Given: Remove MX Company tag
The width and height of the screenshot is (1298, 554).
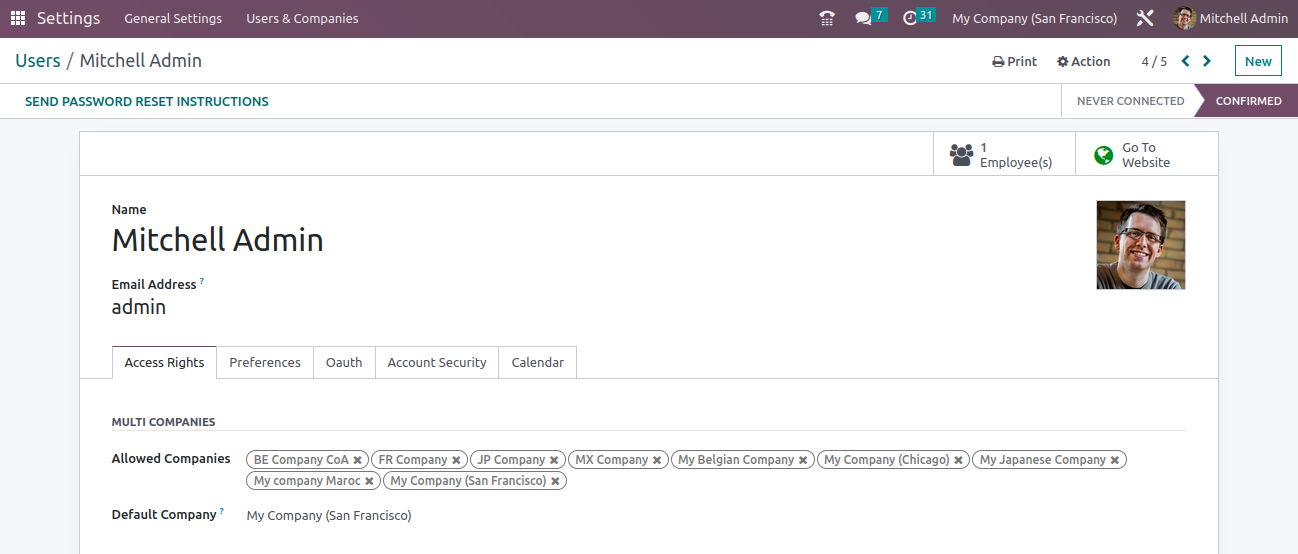Looking at the screenshot, I should (657, 460).
